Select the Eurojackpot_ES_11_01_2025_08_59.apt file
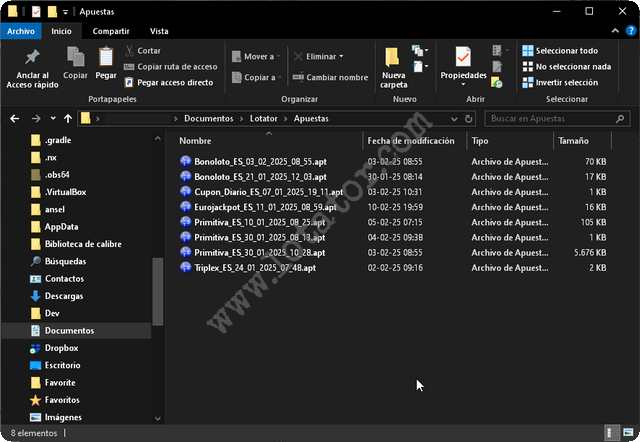Viewport: 640px width, 442px height. tap(254, 206)
